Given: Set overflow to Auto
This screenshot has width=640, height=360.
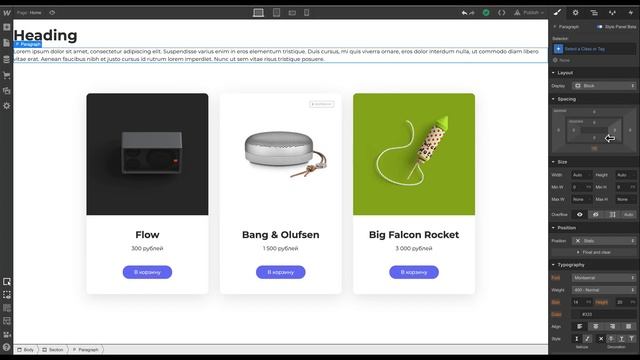Looking at the screenshot, I should click(628, 214).
